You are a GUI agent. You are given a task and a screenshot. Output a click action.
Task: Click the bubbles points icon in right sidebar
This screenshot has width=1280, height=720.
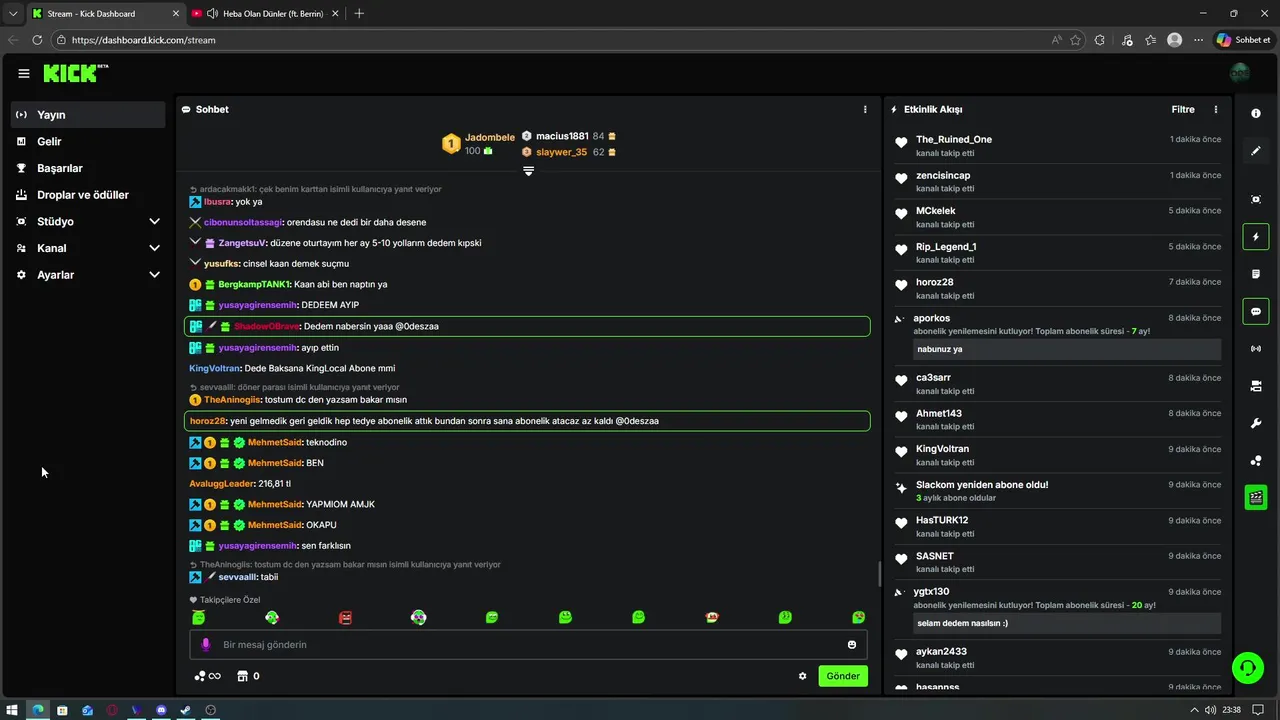1256,460
